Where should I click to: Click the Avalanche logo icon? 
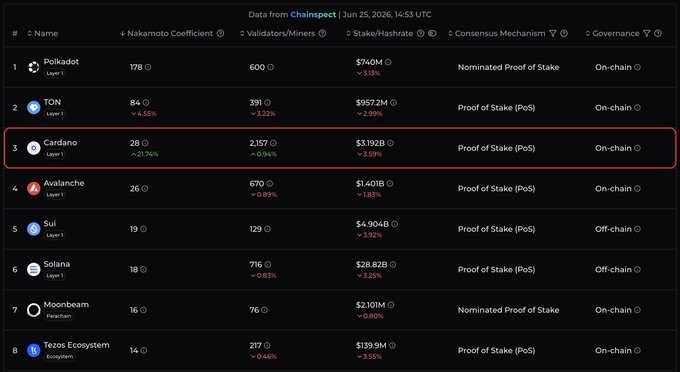point(33,189)
